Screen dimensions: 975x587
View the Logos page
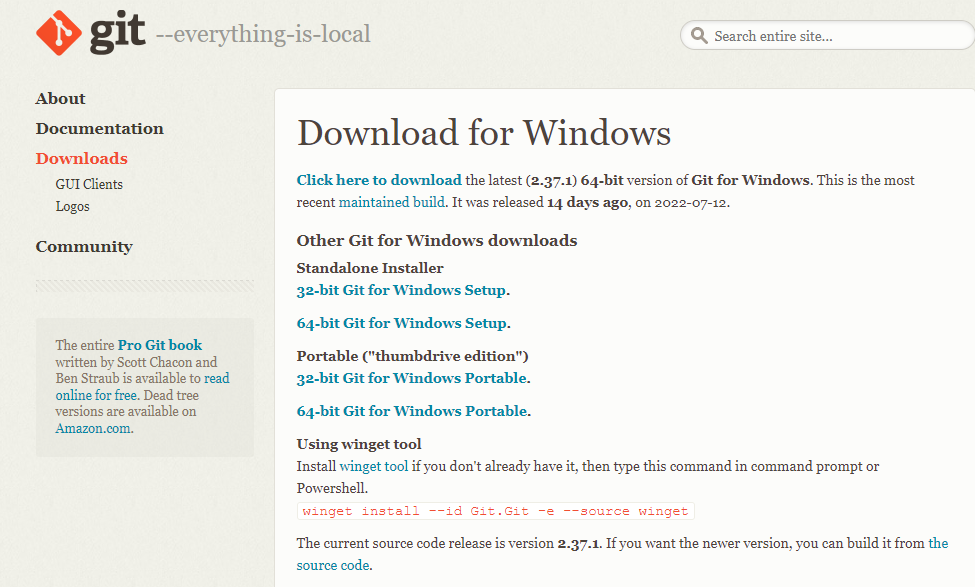point(72,206)
